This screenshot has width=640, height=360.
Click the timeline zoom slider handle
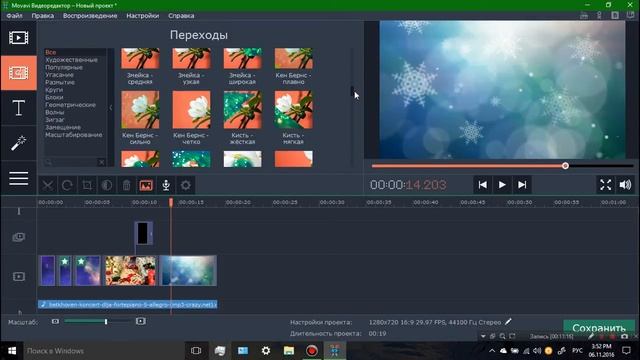[106, 322]
